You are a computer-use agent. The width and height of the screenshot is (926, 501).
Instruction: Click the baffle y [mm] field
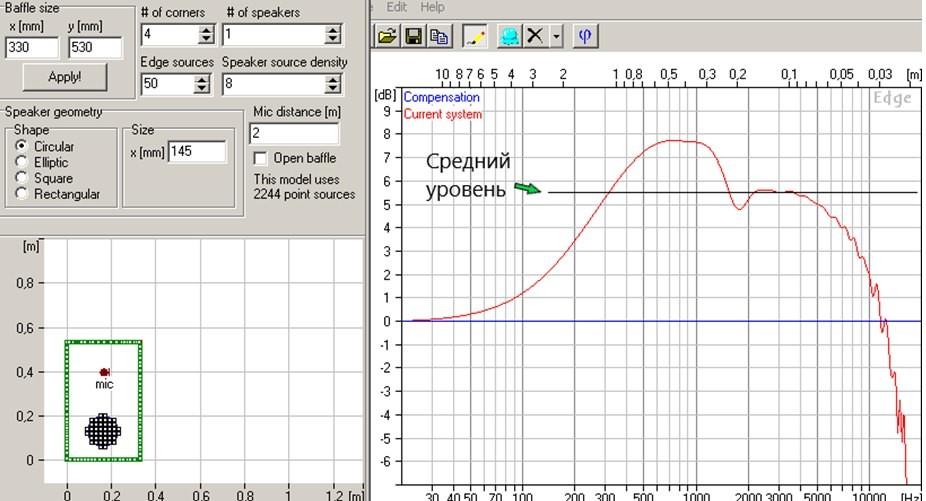tap(95, 47)
